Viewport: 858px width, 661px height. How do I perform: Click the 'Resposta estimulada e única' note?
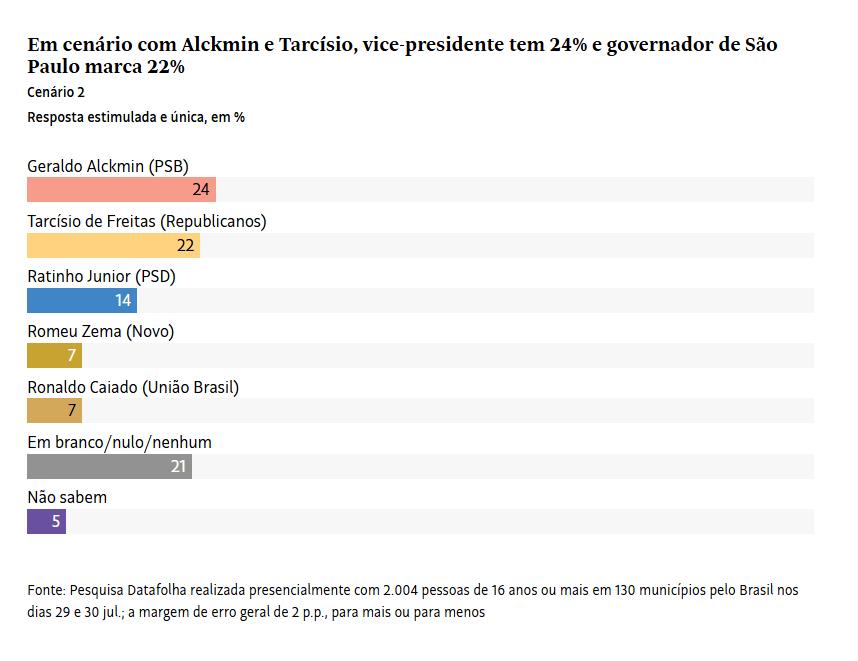pyautogui.click(x=136, y=117)
